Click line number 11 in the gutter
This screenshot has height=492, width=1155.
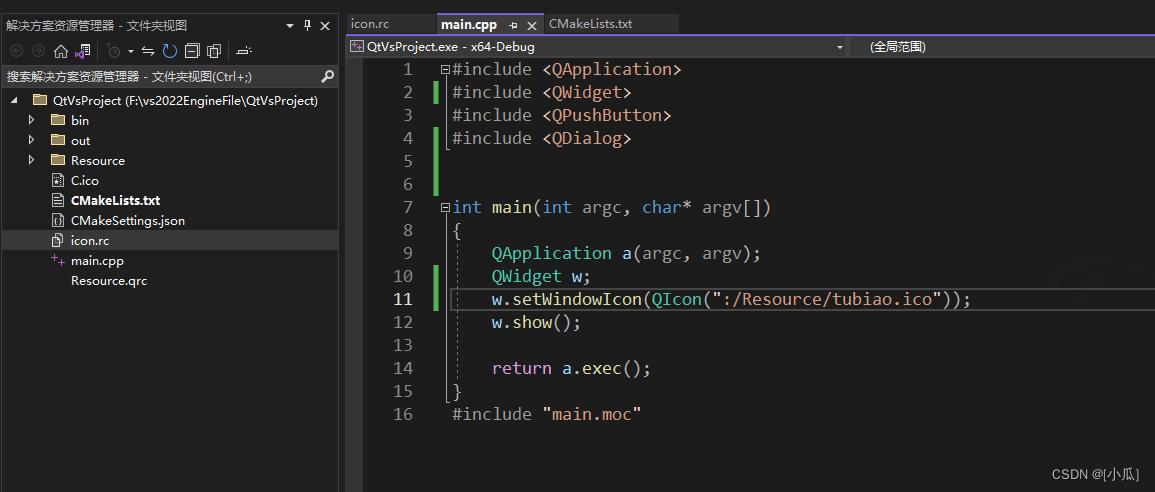tap(403, 299)
